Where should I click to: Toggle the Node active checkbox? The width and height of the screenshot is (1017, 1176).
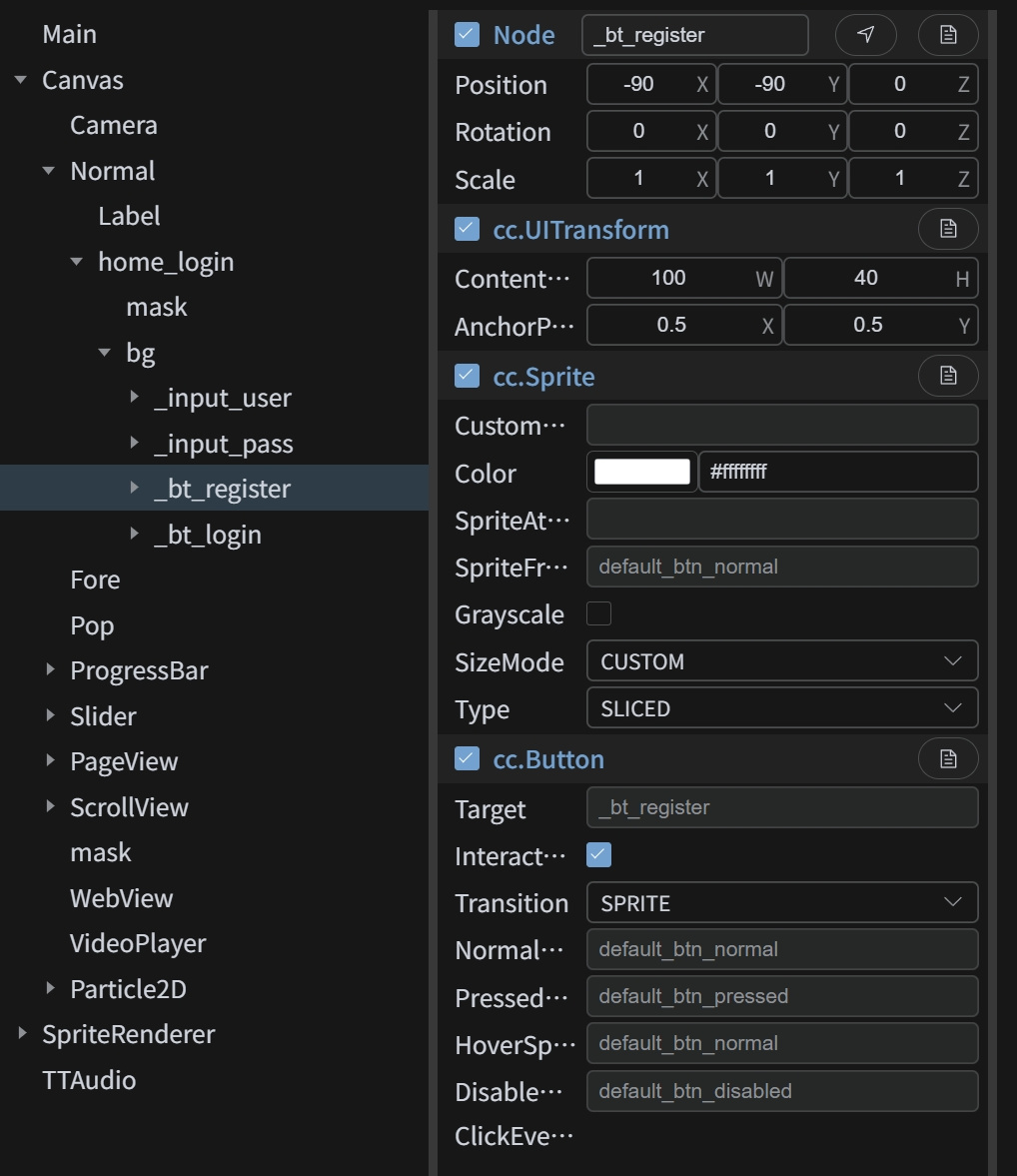tap(467, 35)
